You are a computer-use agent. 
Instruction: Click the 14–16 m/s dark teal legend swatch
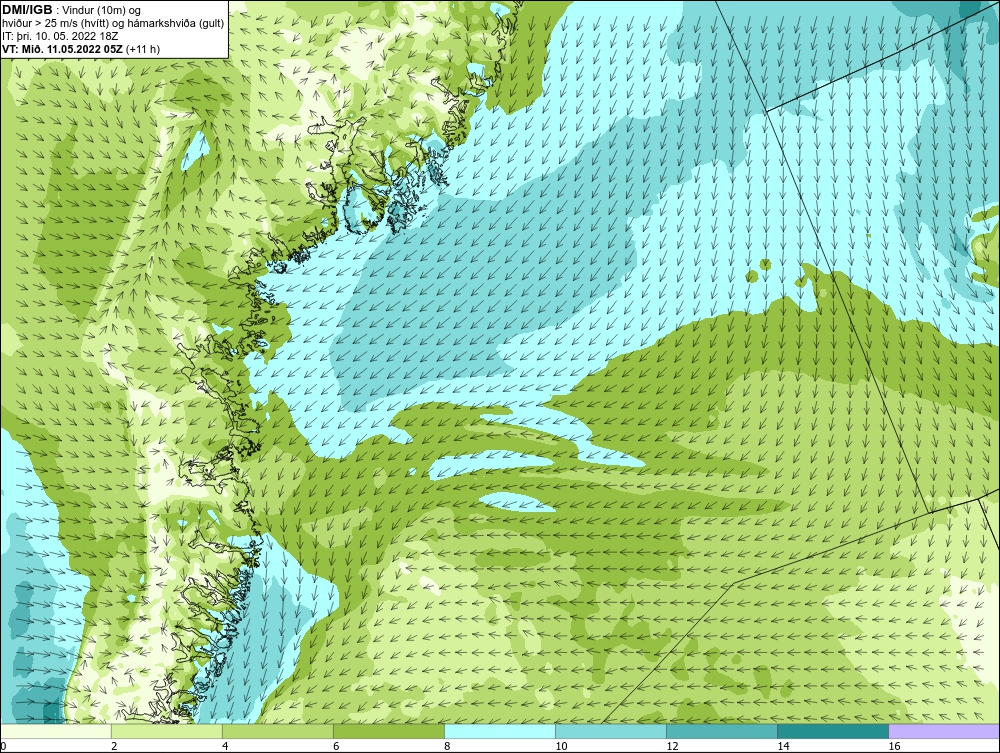(833, 731)
